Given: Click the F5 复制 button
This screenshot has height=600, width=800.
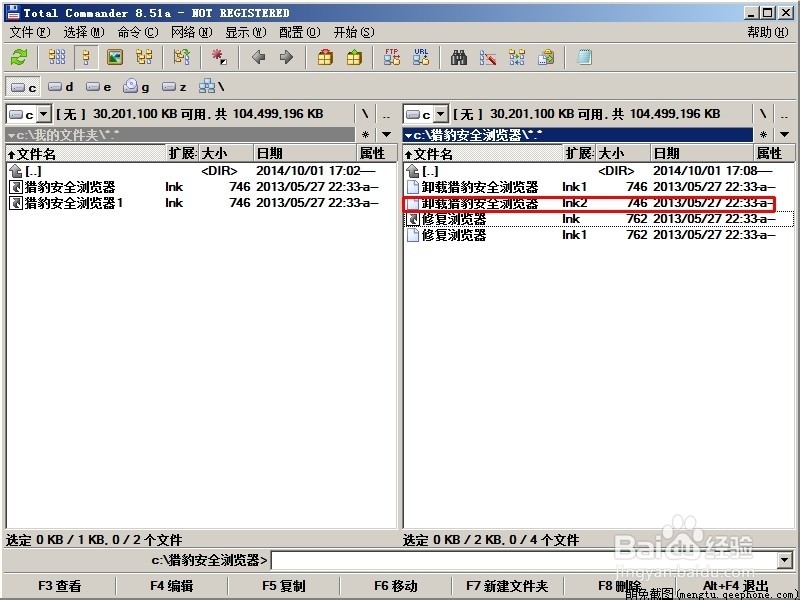Looking at the screenshot, I should click(284, 586).
